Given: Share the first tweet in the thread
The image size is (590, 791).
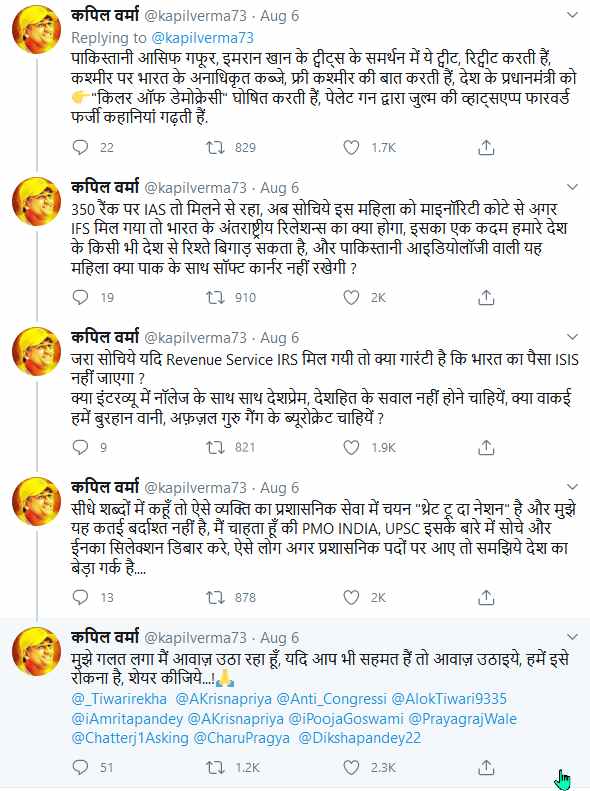Looking at the screenshot, I should click(x=486, y=147).
